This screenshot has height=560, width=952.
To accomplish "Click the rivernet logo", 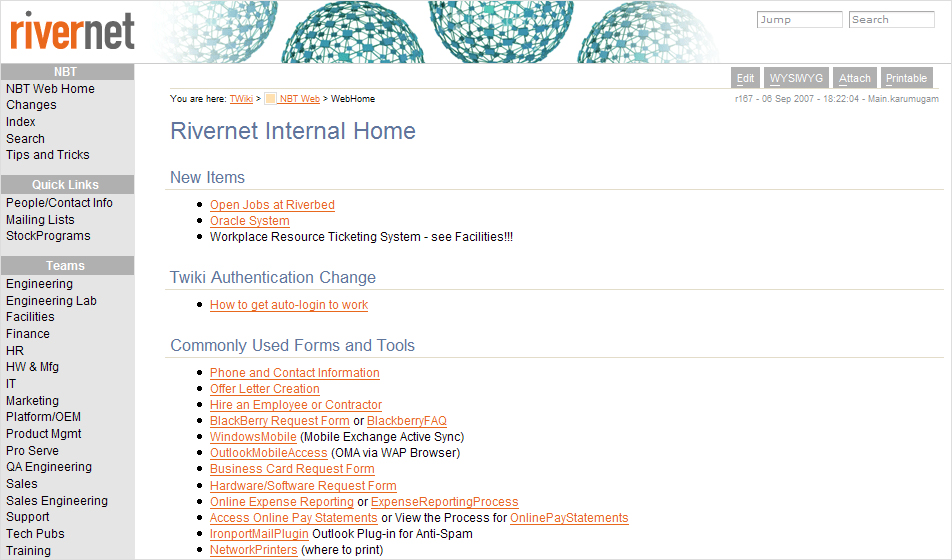I will (72, 31).
